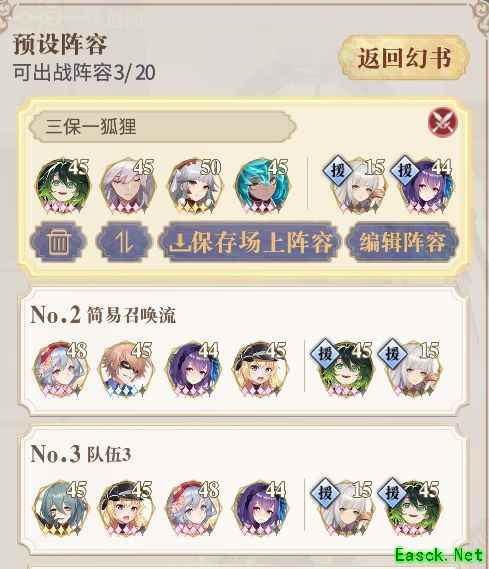Edit the lineup name 三保一狐狸 field

pos(162,127)
